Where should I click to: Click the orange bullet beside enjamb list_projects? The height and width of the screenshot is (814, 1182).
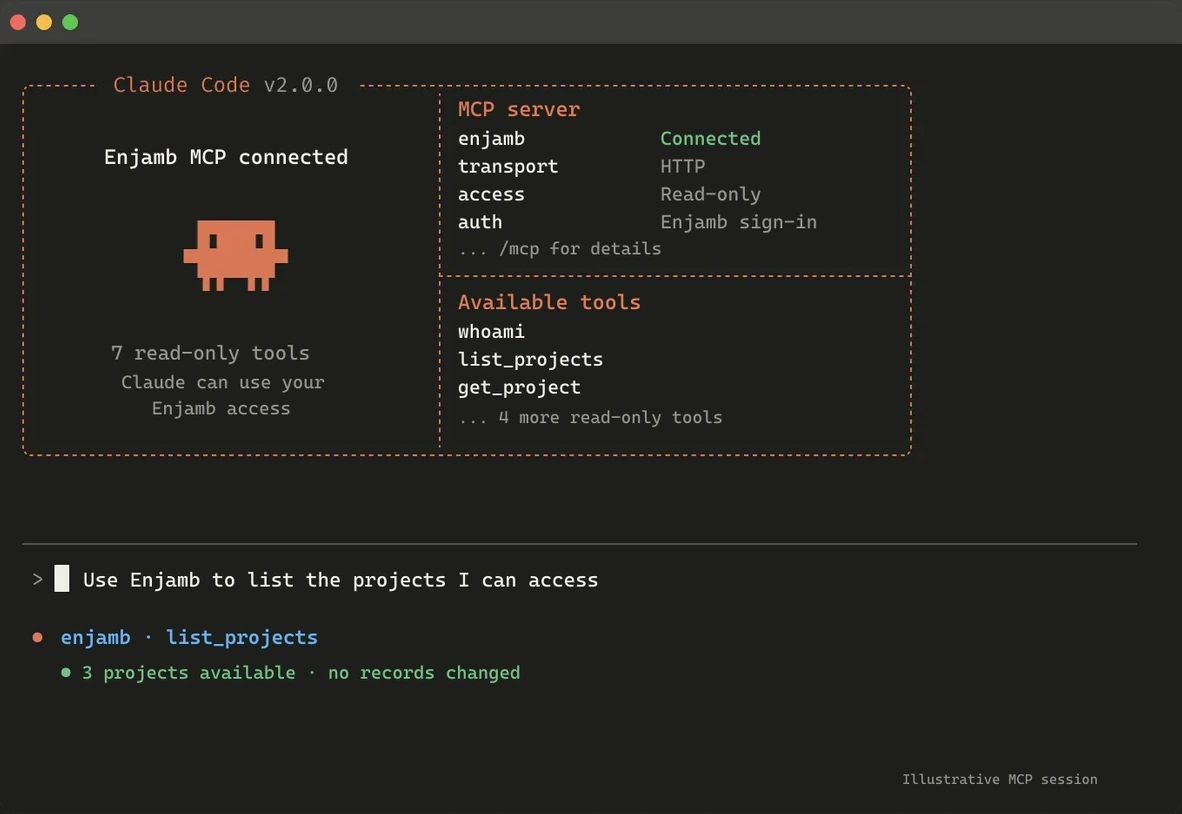(38, 638)
